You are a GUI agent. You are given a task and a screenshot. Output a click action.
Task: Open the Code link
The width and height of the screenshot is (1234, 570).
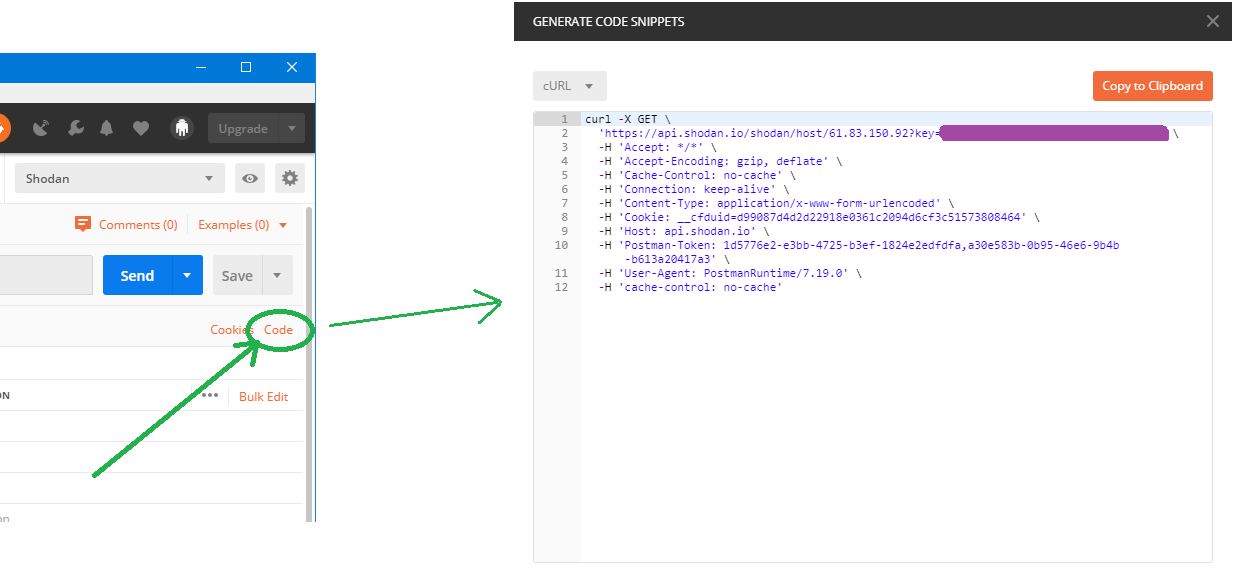click(x=278, y=329)
